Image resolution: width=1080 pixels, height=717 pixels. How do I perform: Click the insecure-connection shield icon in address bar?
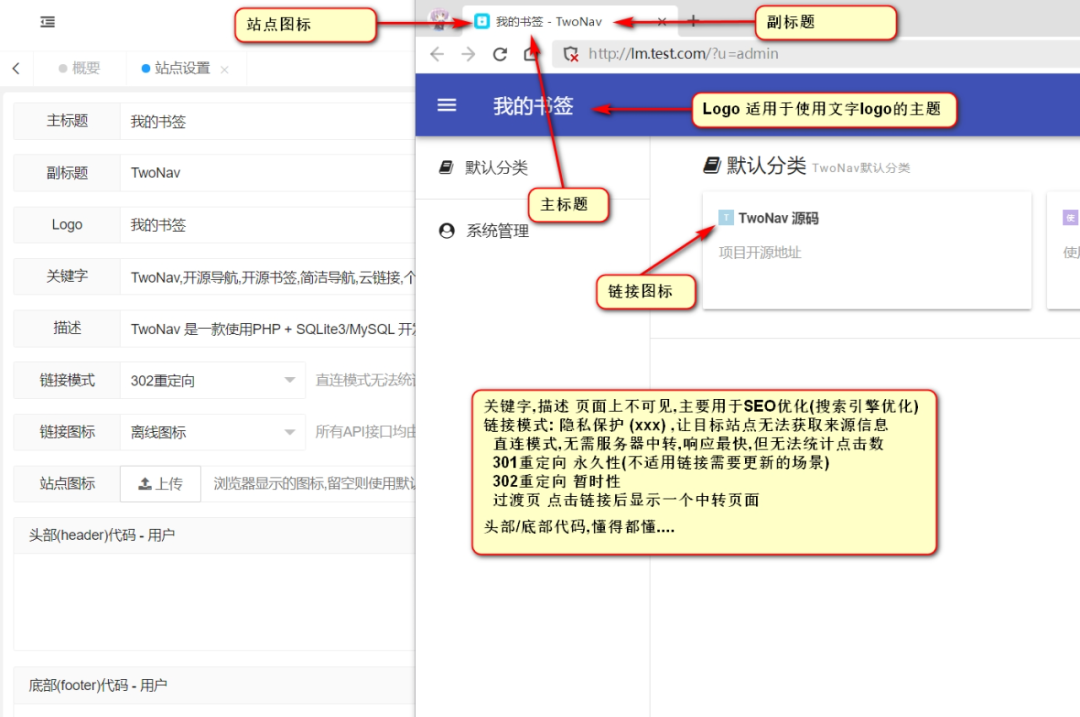pos(570,54)
